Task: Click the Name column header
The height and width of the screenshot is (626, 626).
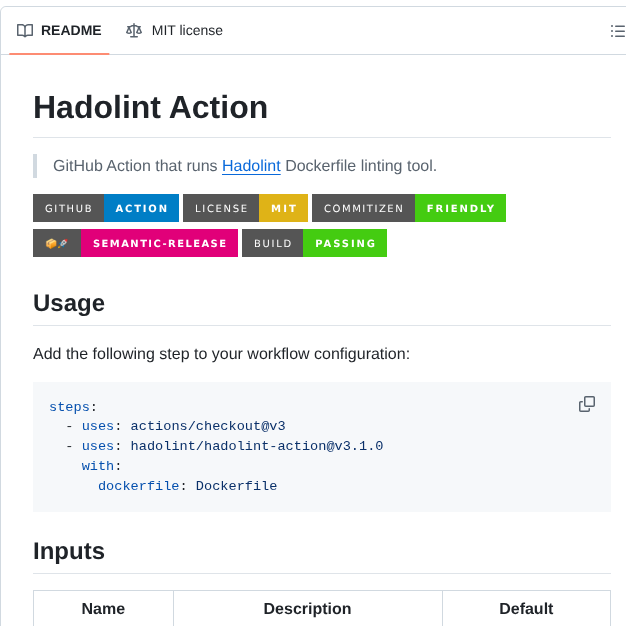Action: pos(103,608)
